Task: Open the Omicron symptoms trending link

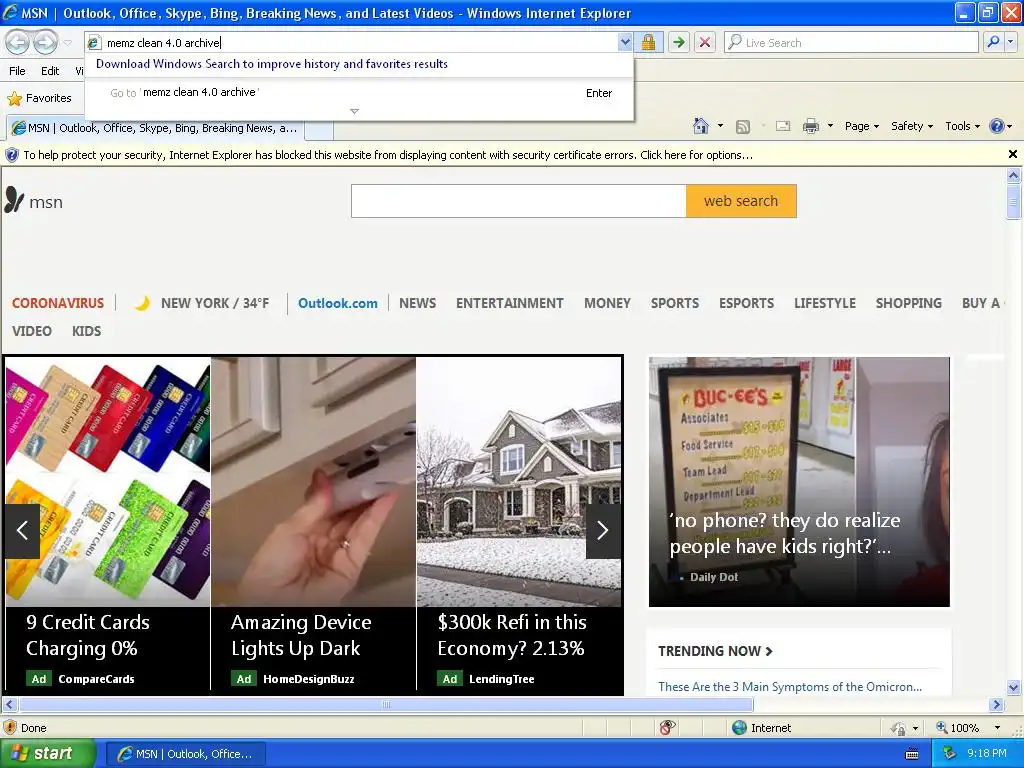Action: click(x=790, y=686)
